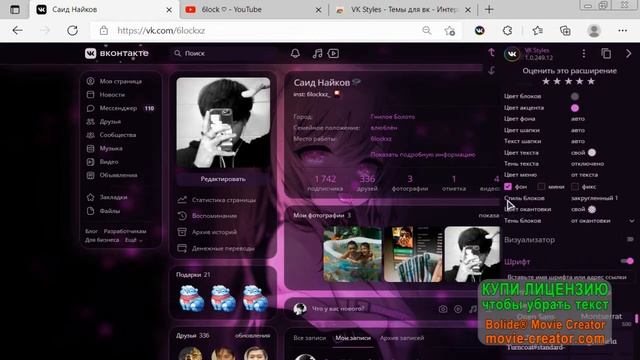Open browser favorites star-list icon
Image resolution: width=640 pixels, height=360 pixels.
coord(537,31)
